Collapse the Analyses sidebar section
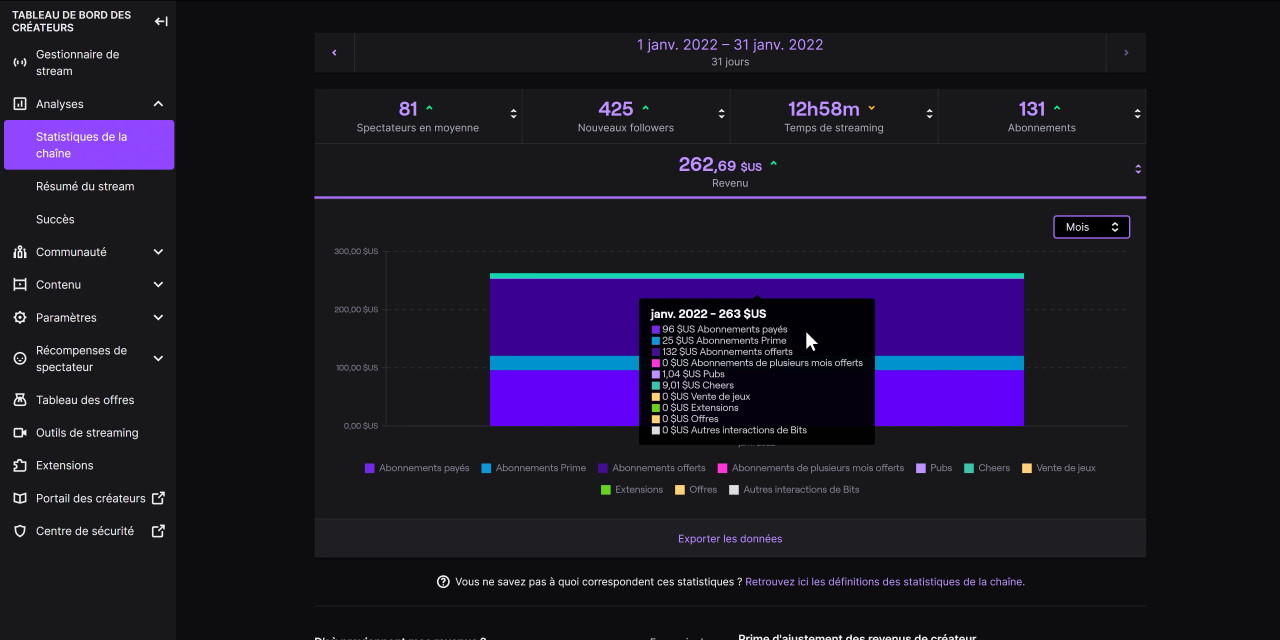Screen dimensions: 1280x640 click(158, 104)
